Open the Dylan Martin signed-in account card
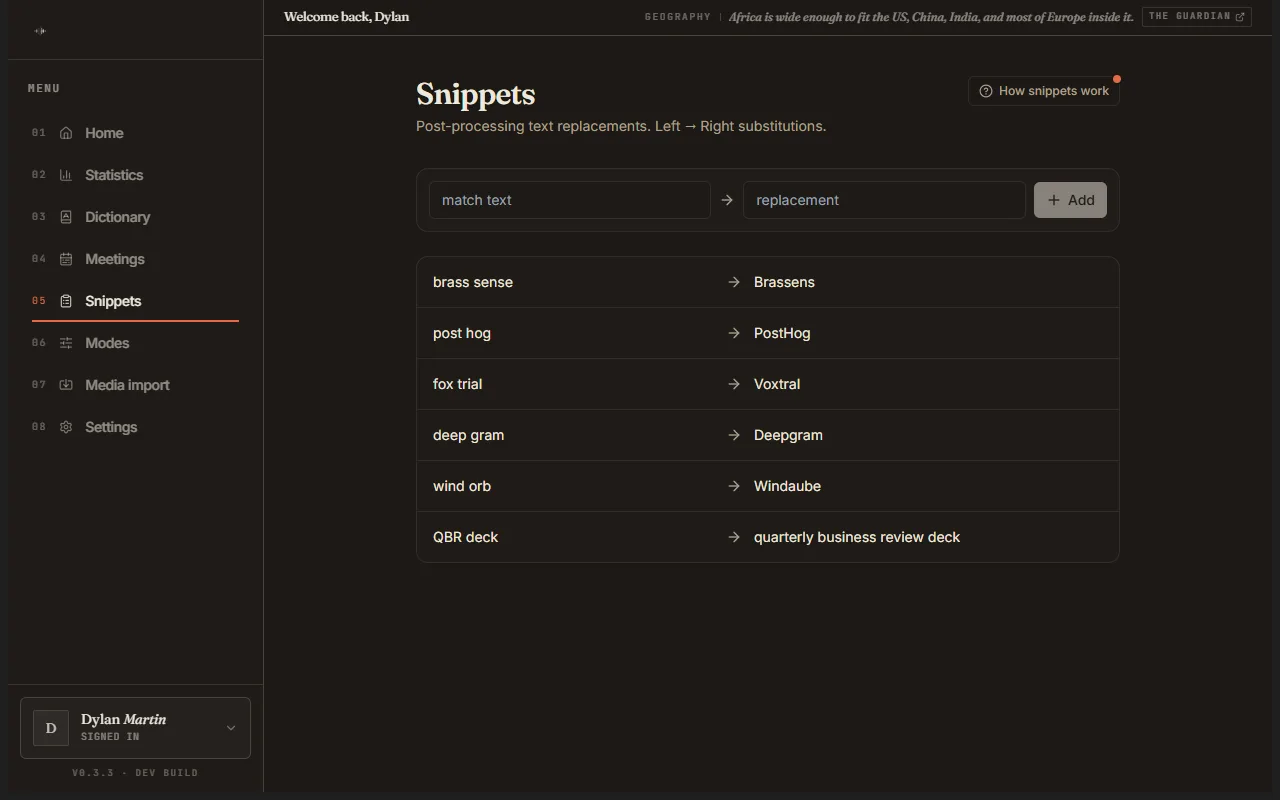 (x=135, y=728)
